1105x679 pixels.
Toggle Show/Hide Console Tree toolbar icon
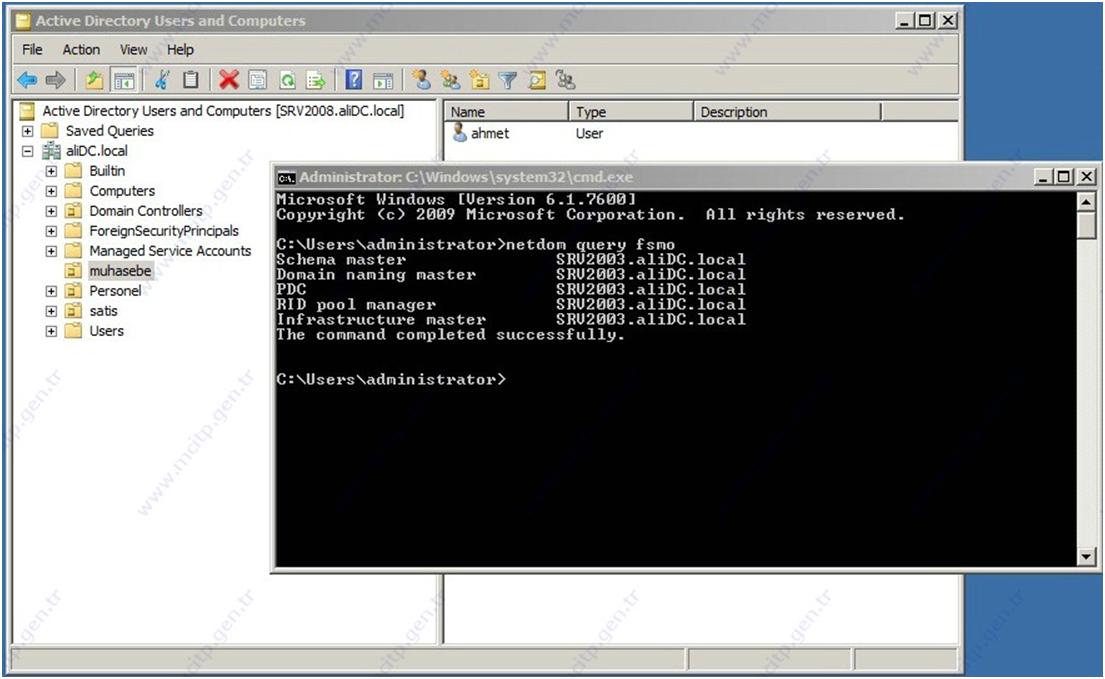(124, 80)
